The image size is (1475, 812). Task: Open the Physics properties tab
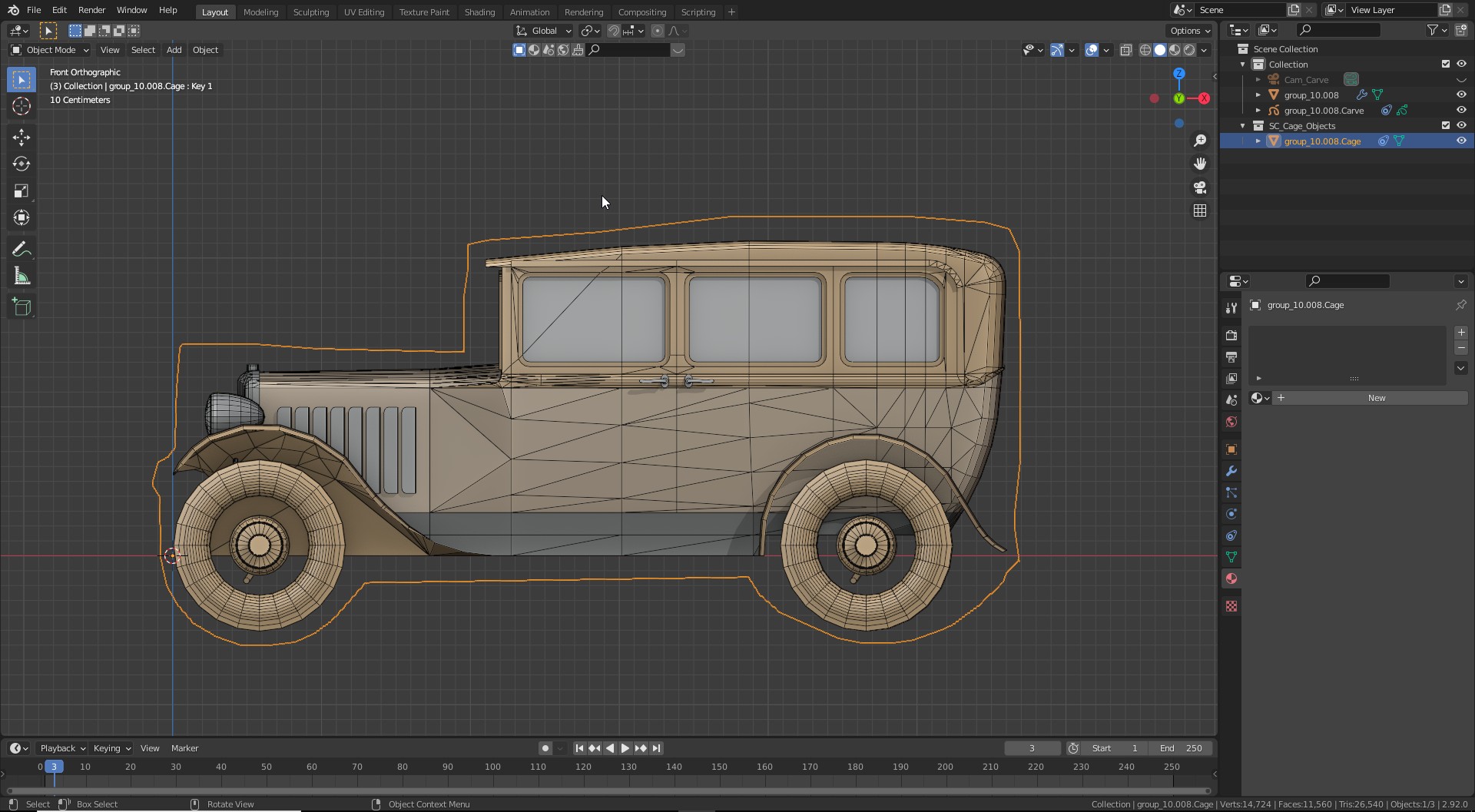point(1231,514)
